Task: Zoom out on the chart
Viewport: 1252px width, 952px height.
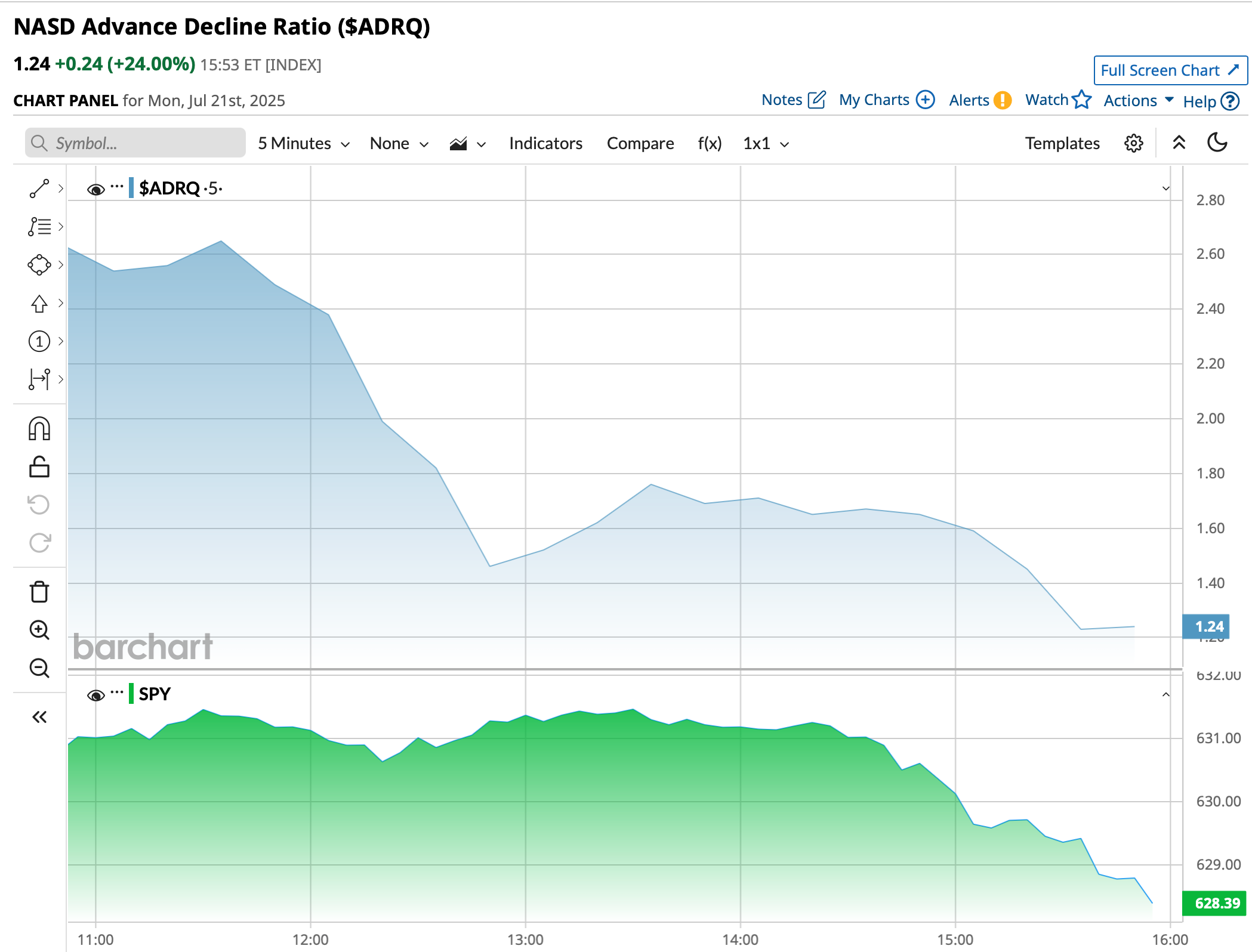Action: point(39,668)
